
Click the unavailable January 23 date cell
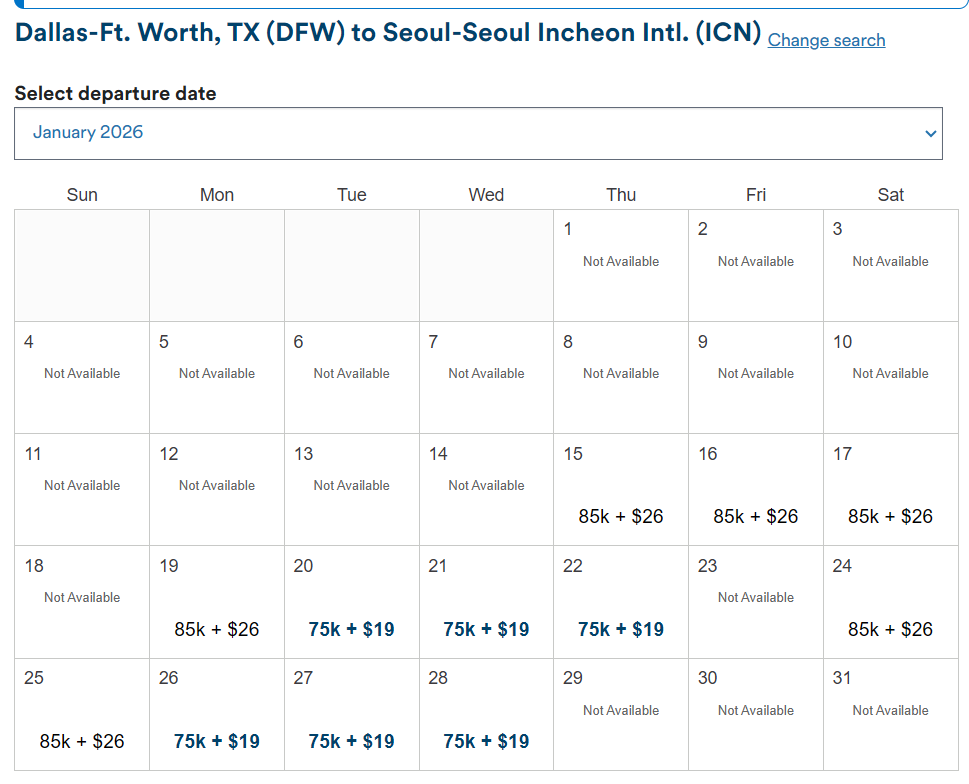pyautogui.click(x=755, y=598)
